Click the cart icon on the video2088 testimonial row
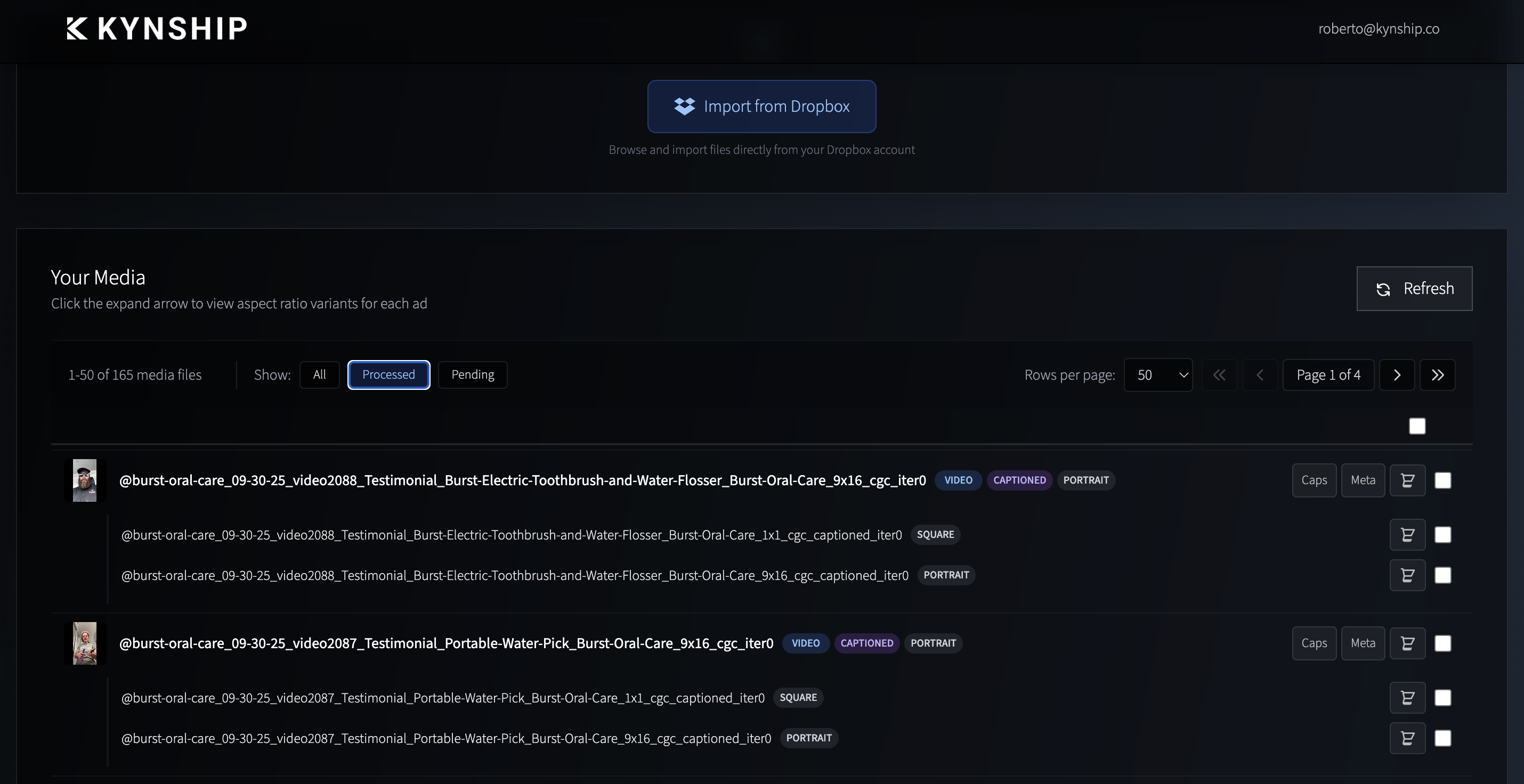The width and height of the screenshot is (1524, 784). point(1407,480)
